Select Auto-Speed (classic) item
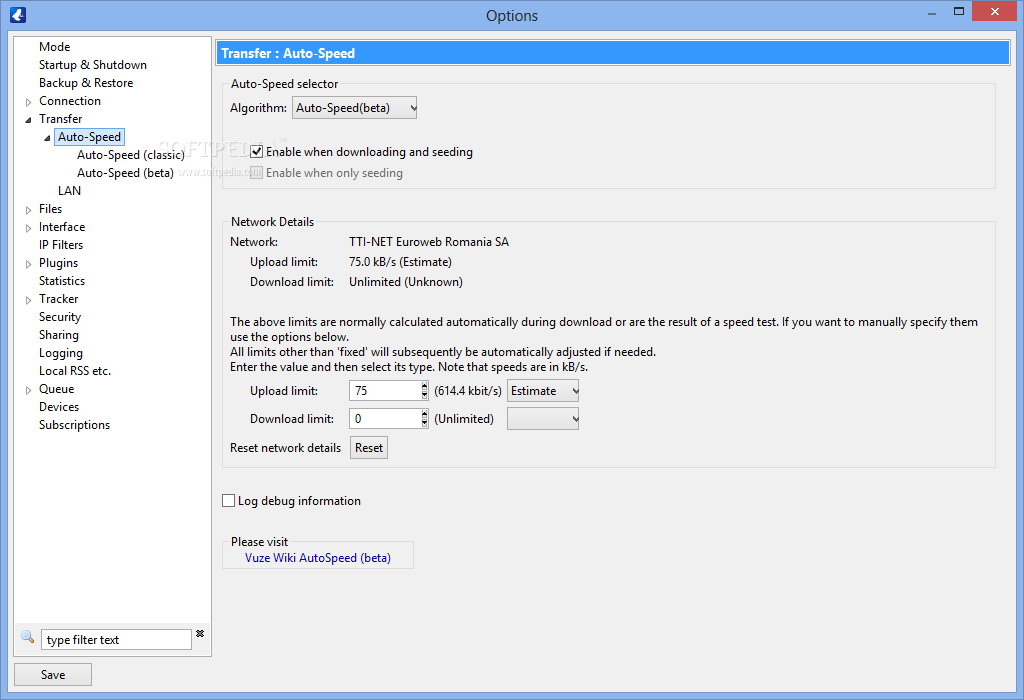 (131, 155)
